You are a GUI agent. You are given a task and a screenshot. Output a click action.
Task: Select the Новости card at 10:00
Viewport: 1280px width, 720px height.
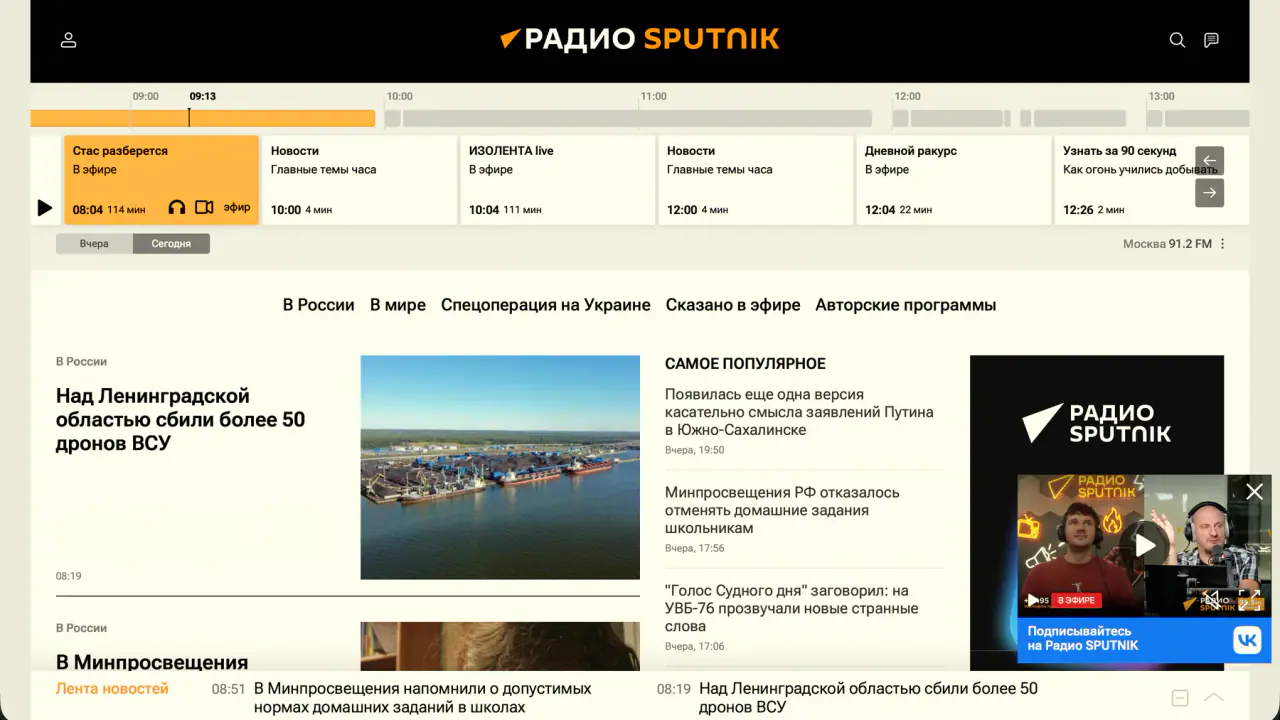pyautogui.click(x=360, y=180)
